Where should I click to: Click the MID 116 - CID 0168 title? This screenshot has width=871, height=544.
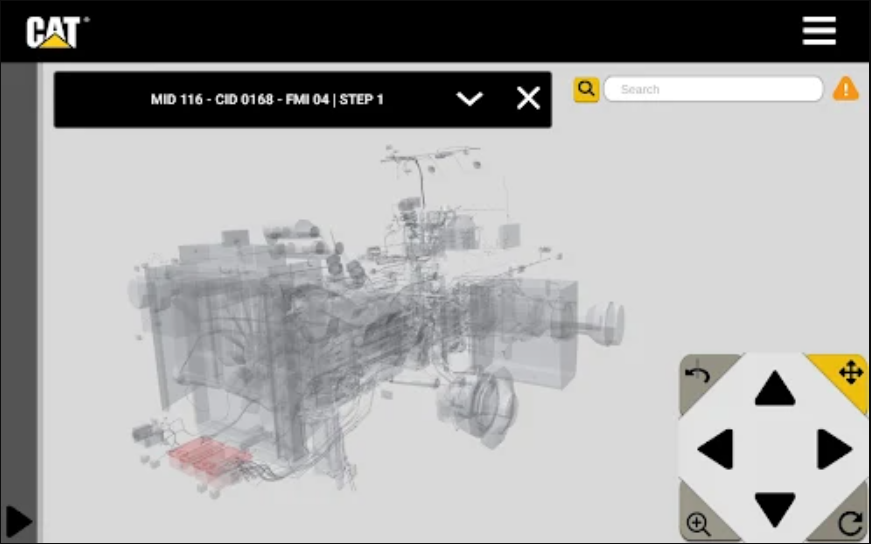[x=267, y=99]
